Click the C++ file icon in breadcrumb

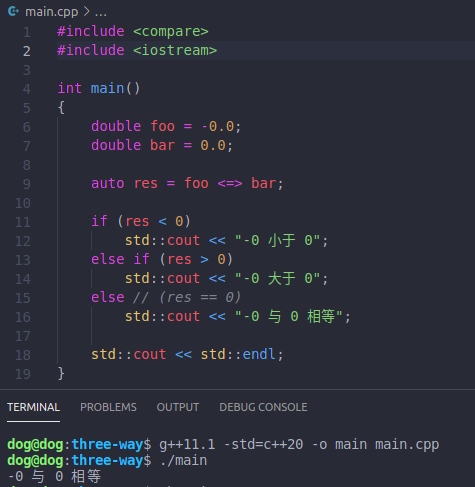tap(13, 12)
